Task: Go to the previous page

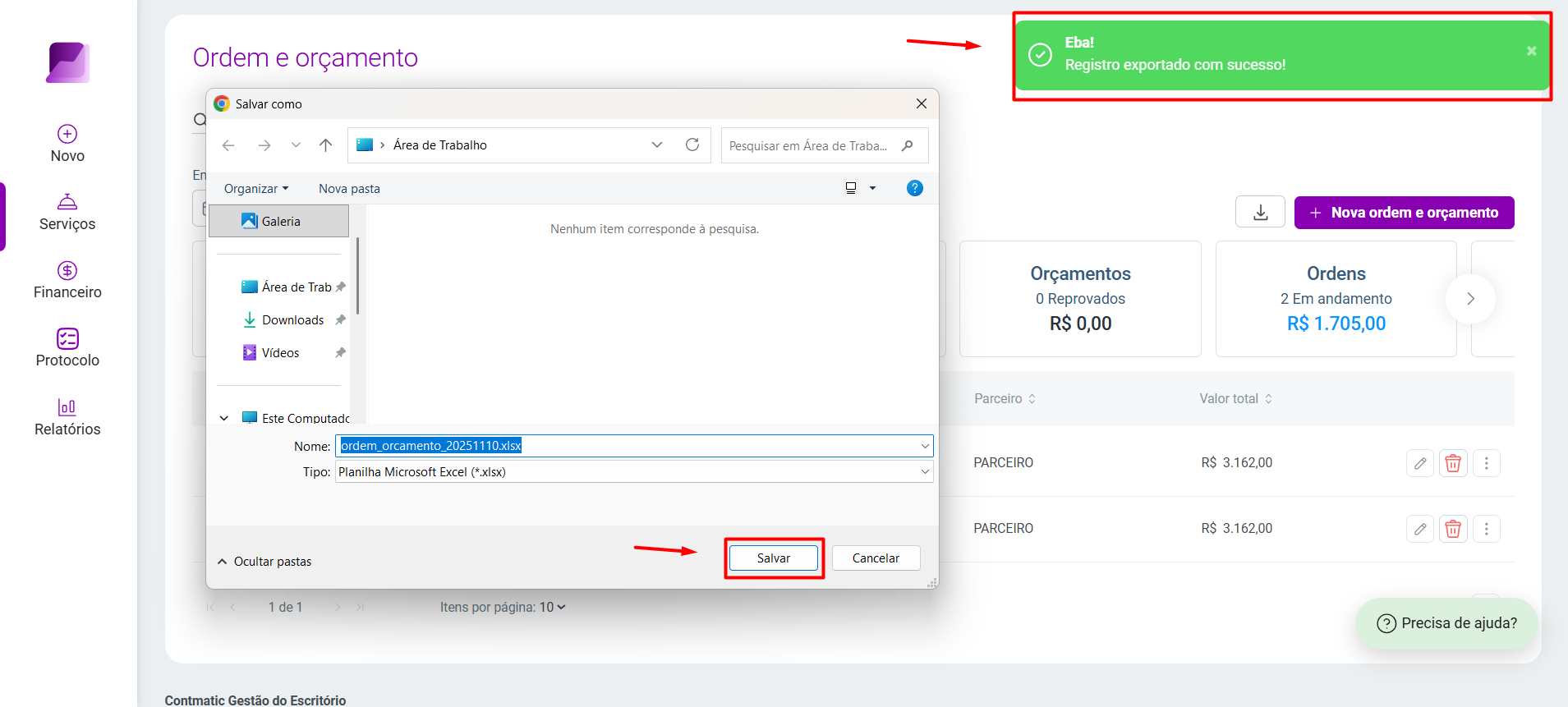Action: coord(233,607)
